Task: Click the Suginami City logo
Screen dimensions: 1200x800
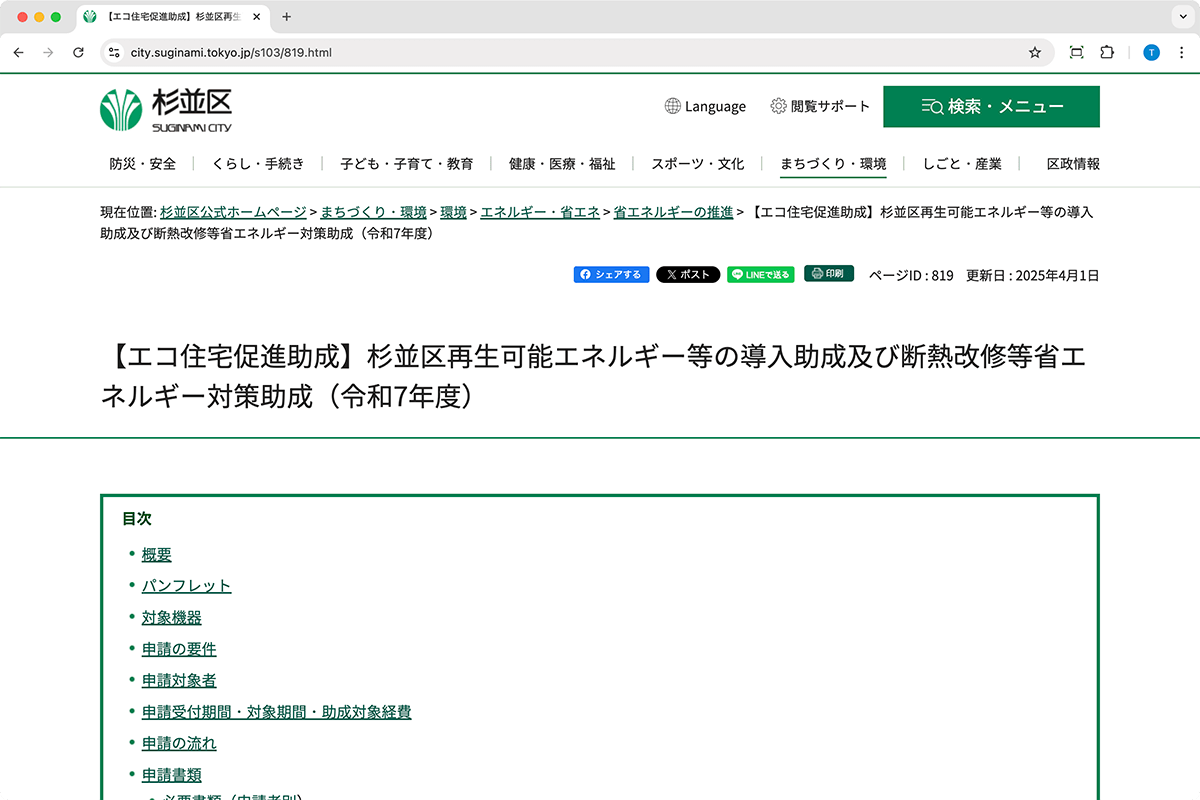Action: [166, 110]
